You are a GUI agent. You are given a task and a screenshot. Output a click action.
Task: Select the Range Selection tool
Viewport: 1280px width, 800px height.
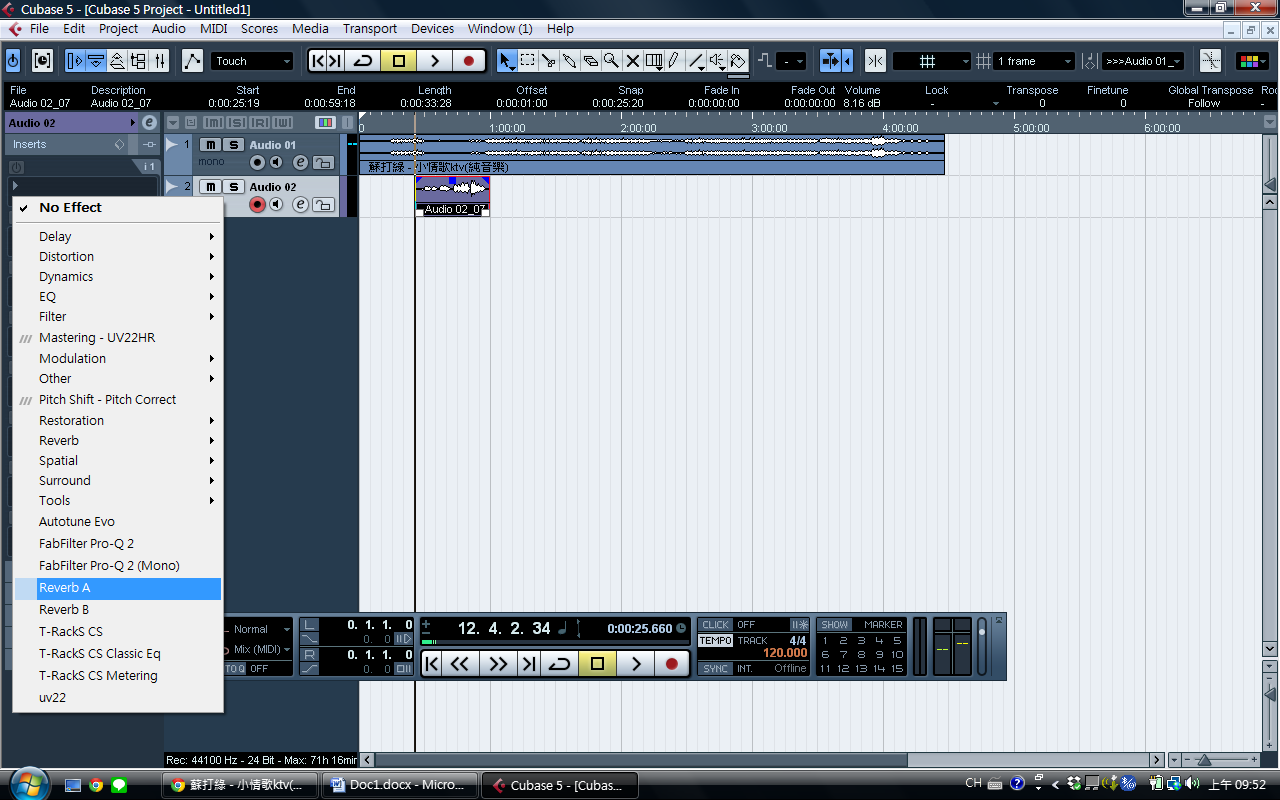[528, 61]
